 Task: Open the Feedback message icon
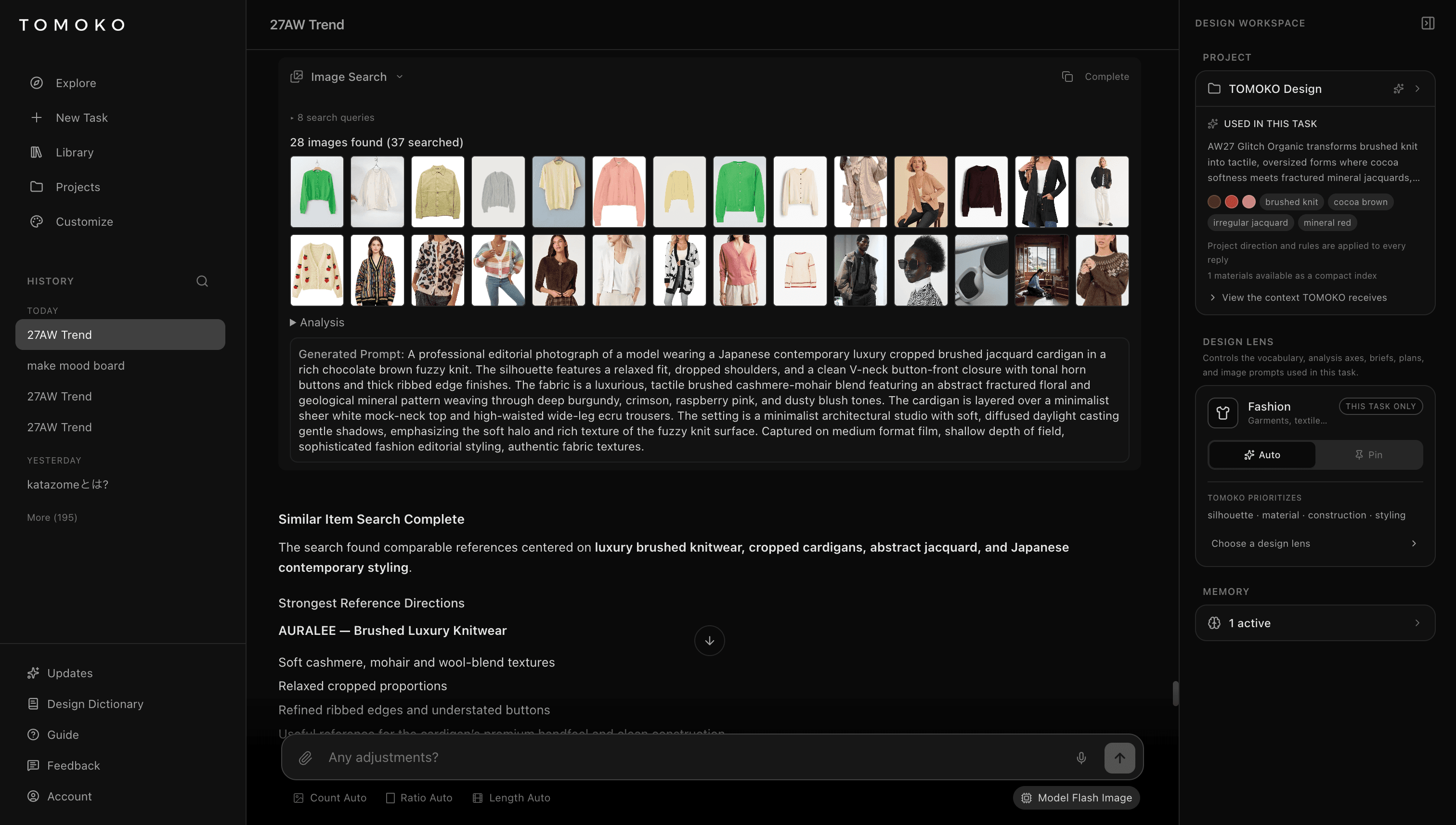point(33,765)
